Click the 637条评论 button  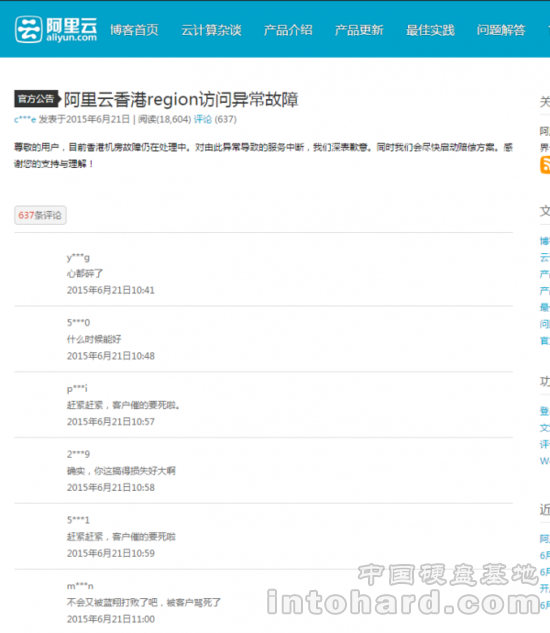tap(40, 215)
